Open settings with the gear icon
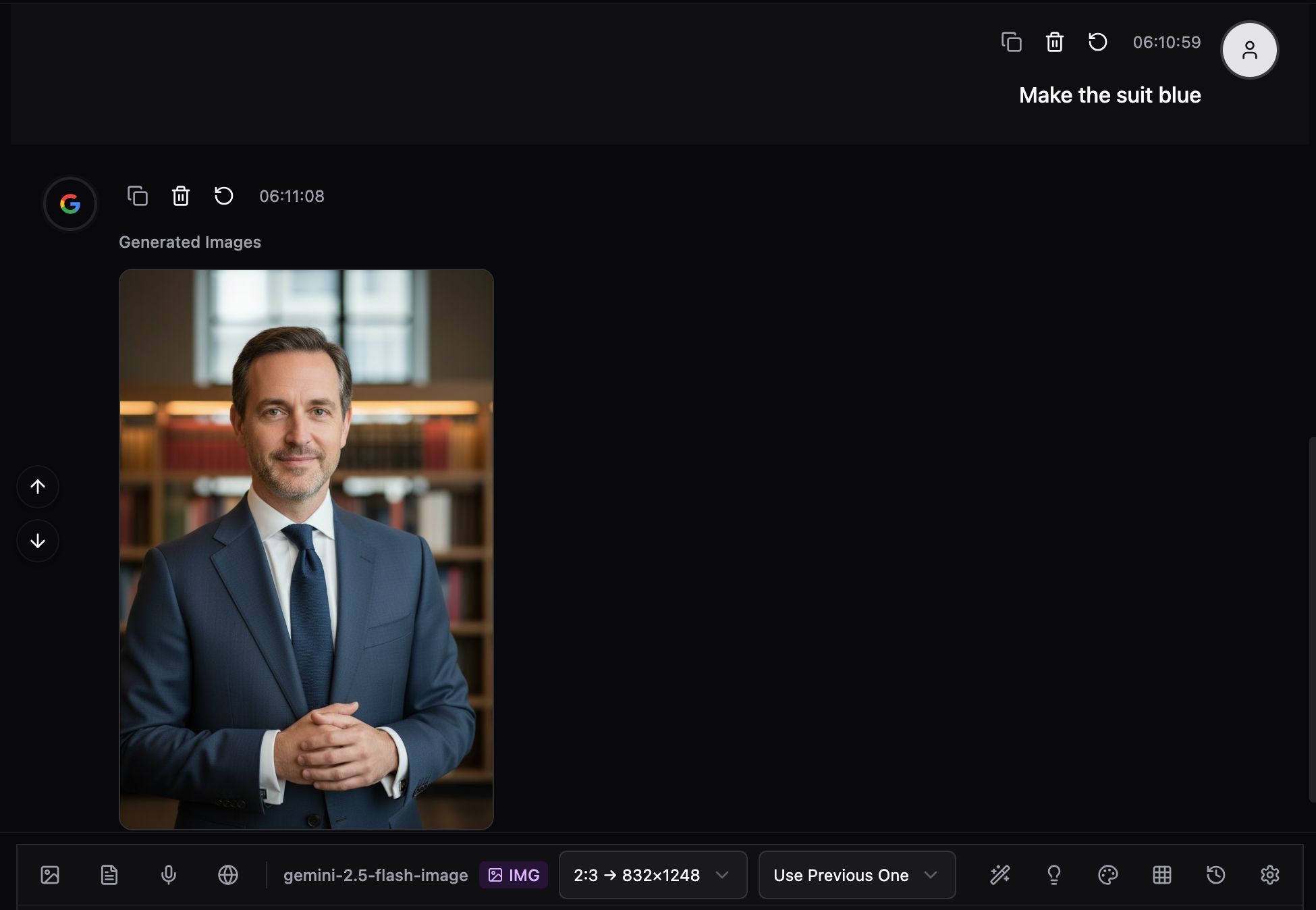 pos(1269,875)
